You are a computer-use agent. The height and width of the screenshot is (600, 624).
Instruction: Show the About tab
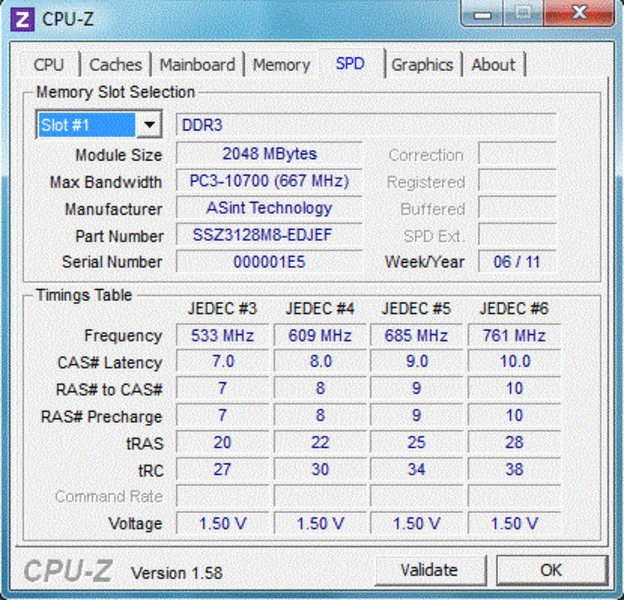tap(493, 65)
